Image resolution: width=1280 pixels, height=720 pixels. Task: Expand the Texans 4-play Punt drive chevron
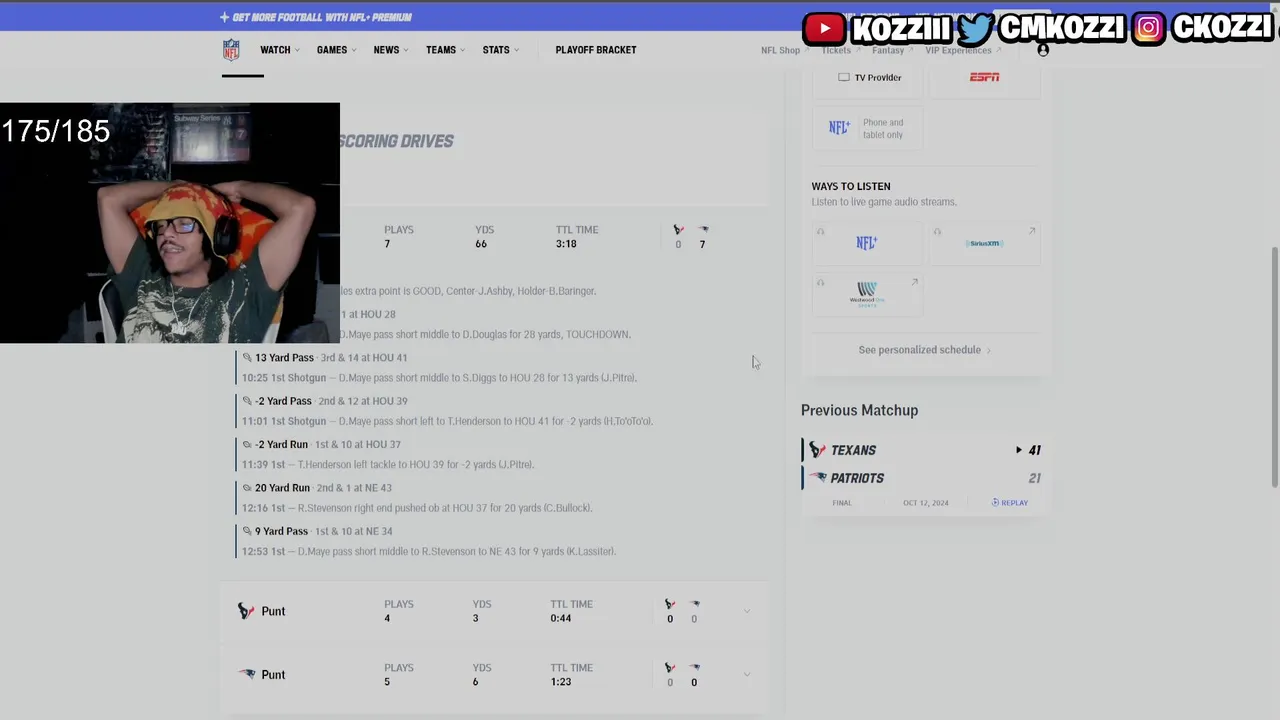pos(747,611)
